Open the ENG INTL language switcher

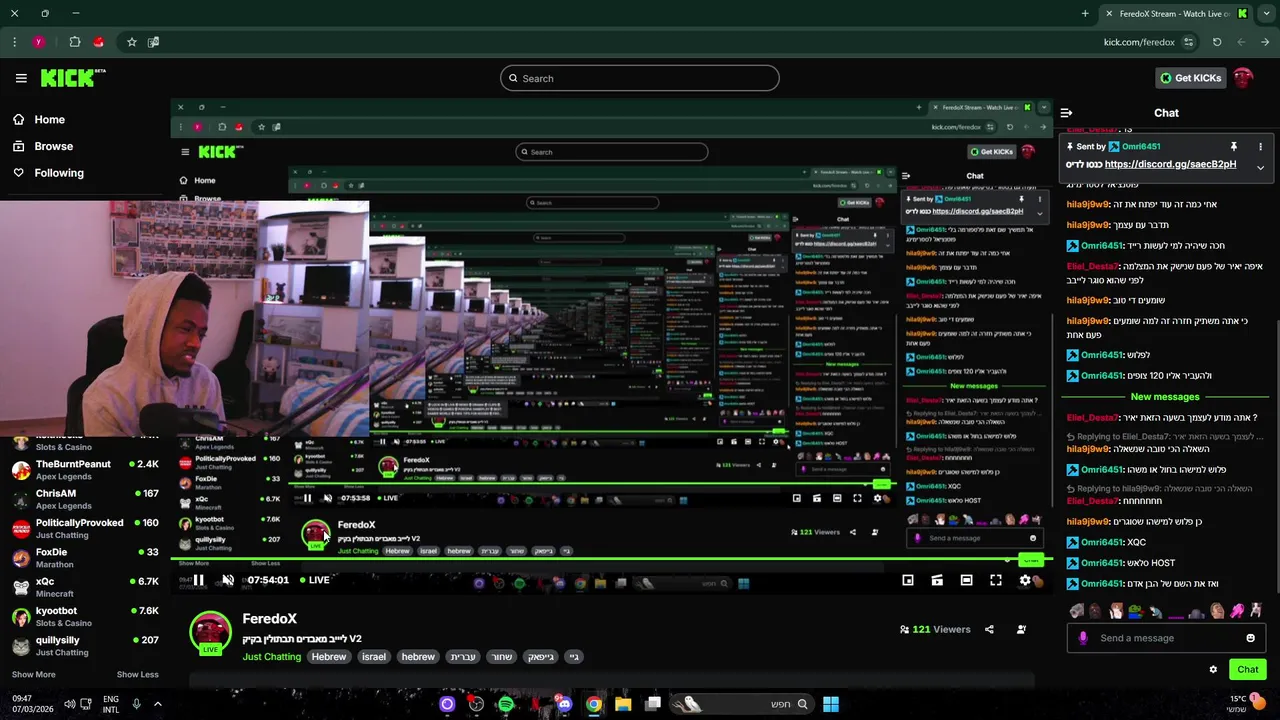click(111, 704)
